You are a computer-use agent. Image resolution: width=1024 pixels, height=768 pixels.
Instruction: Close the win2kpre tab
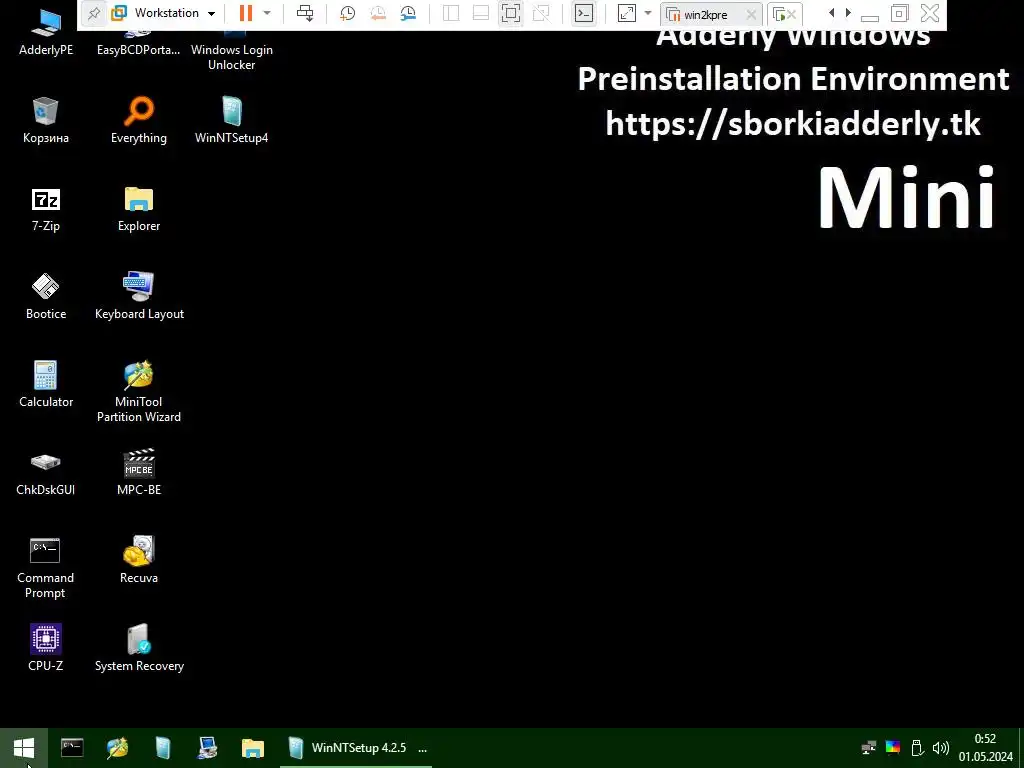[x=752, y=14]
